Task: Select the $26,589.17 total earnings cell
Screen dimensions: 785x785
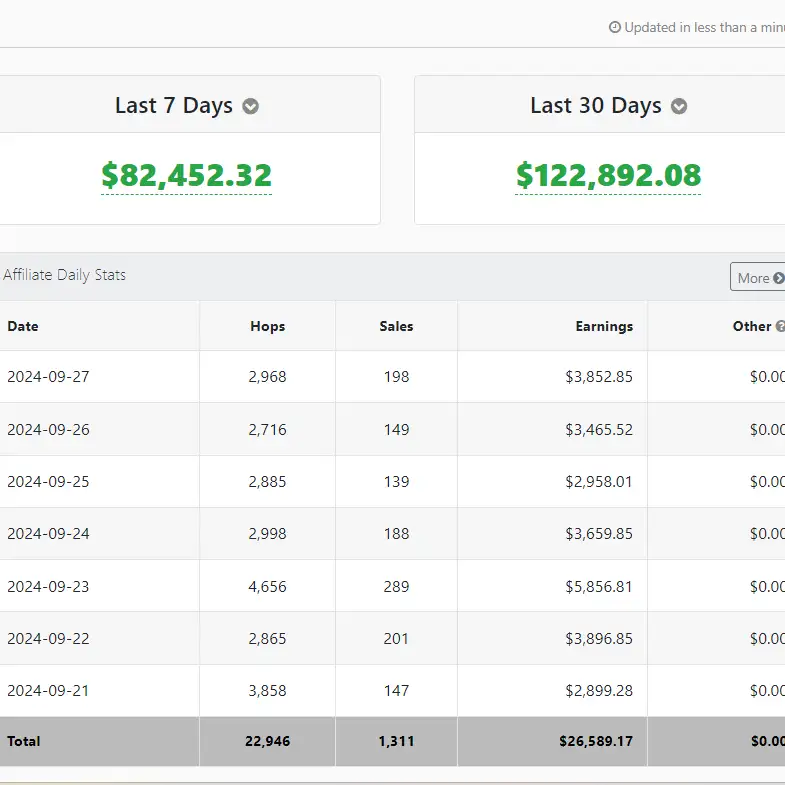Action: (596, 741)
